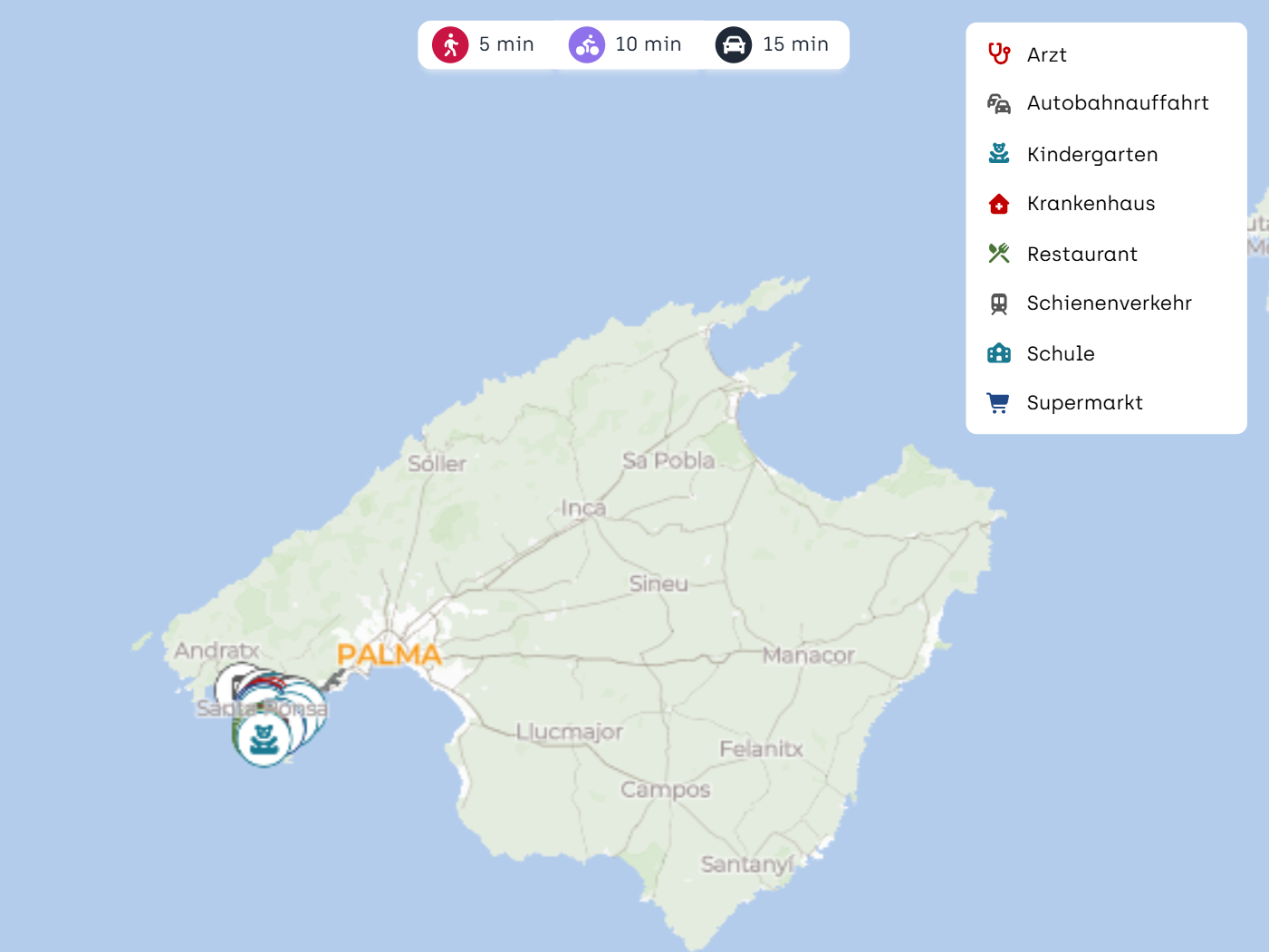Click the Andratx label on the map

[216, 650]
